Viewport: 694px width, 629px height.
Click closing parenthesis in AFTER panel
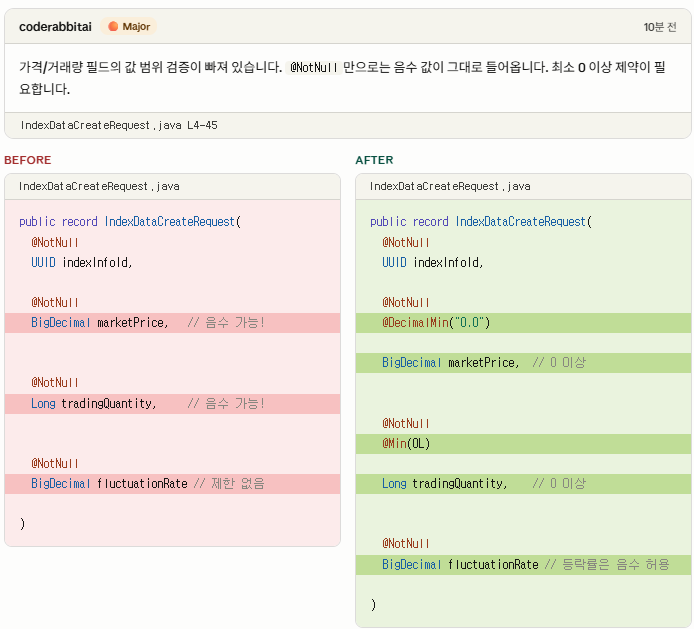pyautogui.click(x=373, y=605)
